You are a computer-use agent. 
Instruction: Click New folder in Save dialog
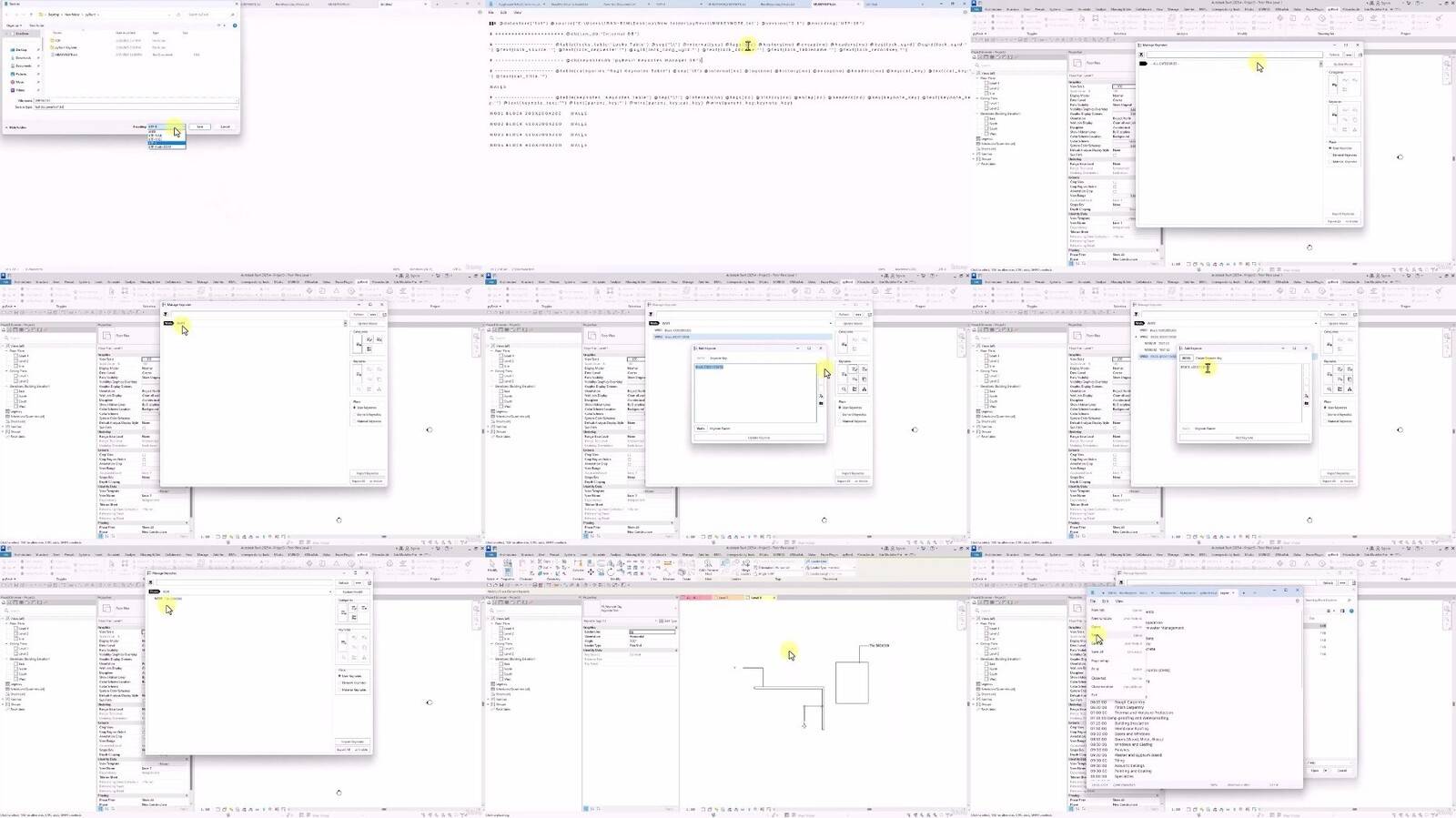pos(36,25)
